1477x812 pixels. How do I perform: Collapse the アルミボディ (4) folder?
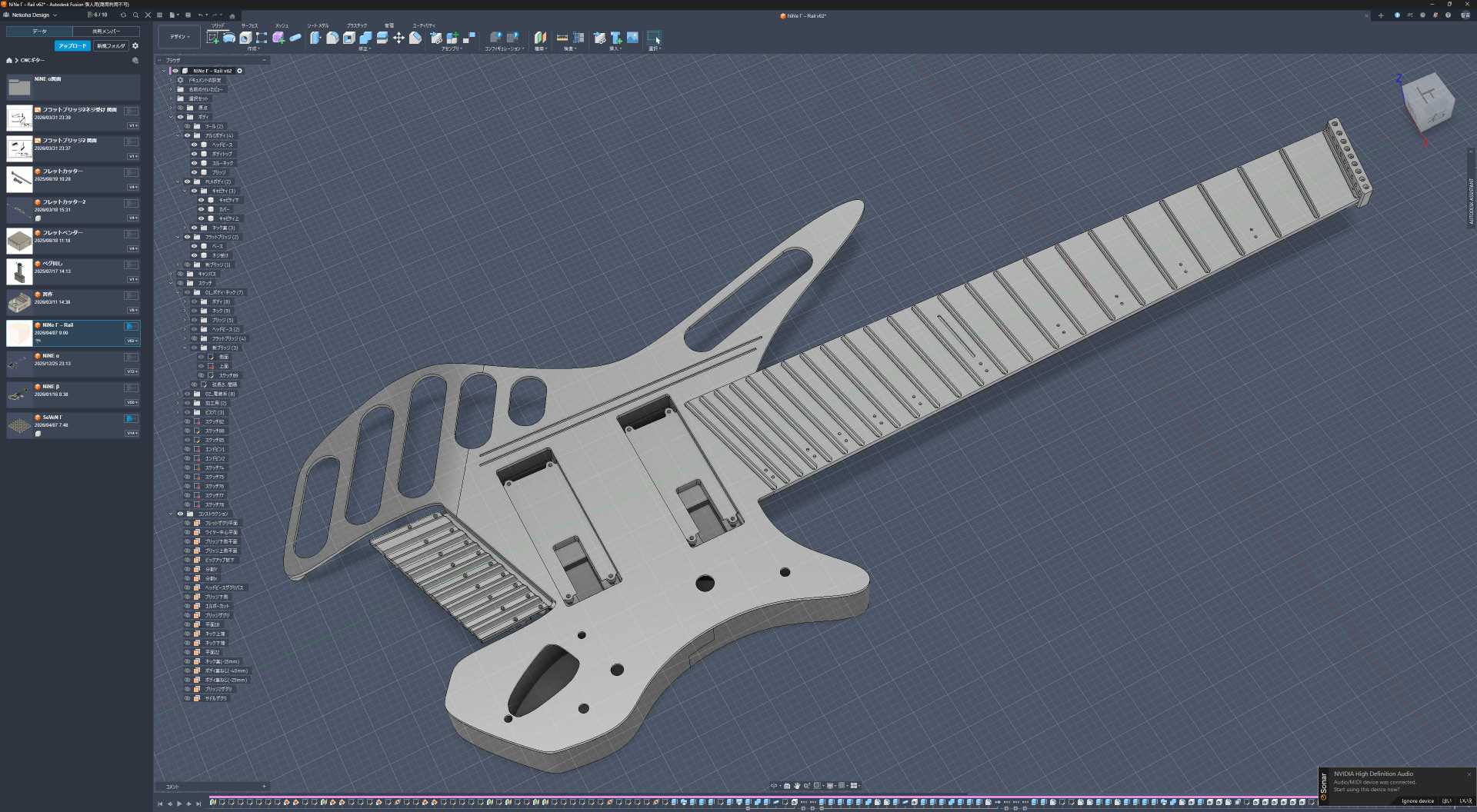click(x=178, y=135)
